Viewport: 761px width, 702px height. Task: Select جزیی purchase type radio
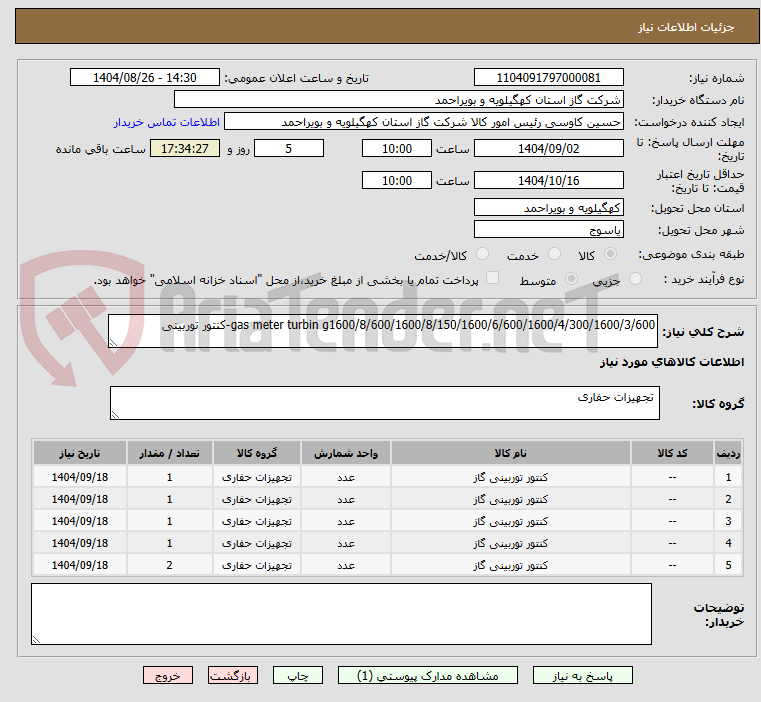tap(637, 280)
